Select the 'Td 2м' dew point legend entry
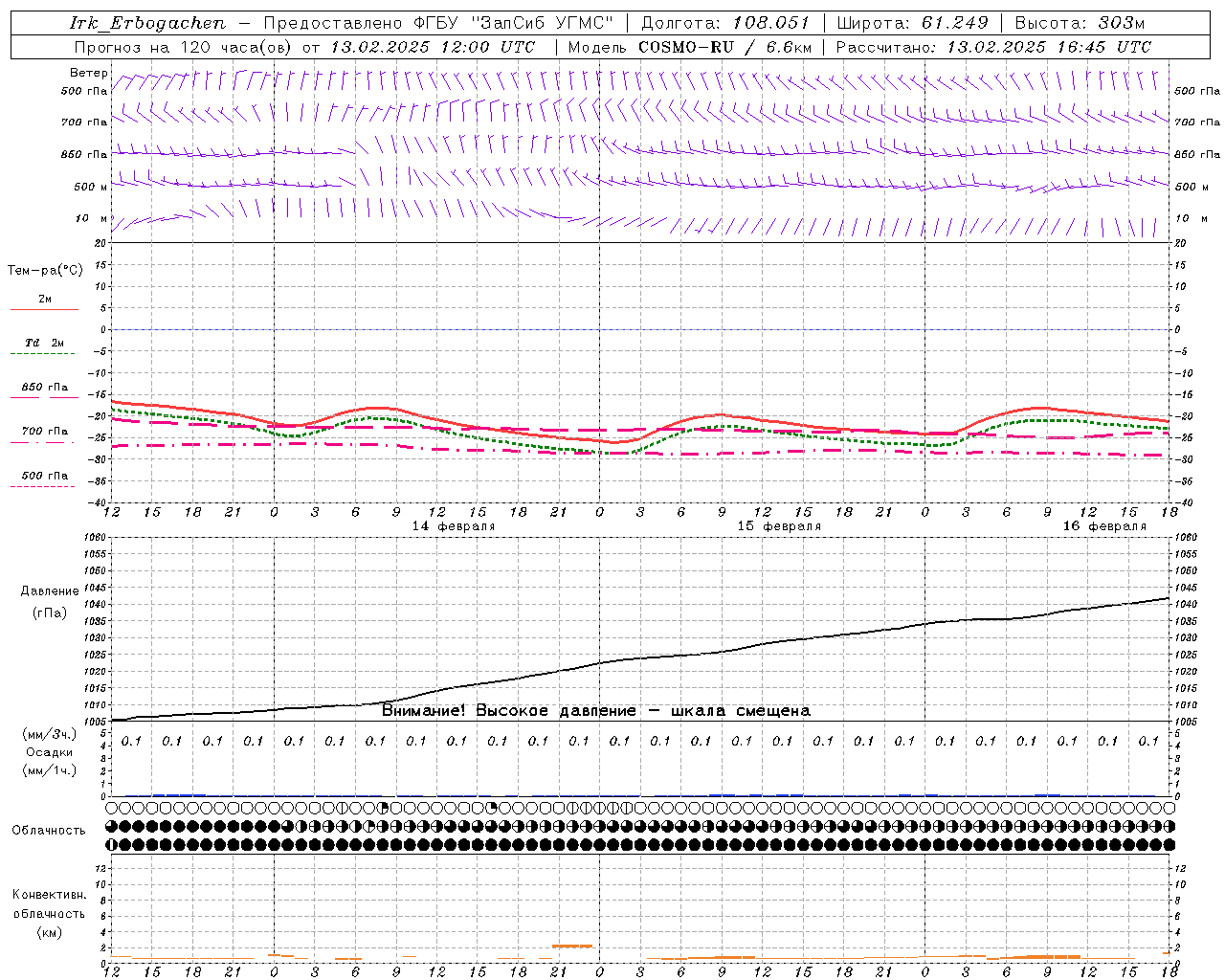The width and height of the screenshot is (1225, 980). [44, 343]
